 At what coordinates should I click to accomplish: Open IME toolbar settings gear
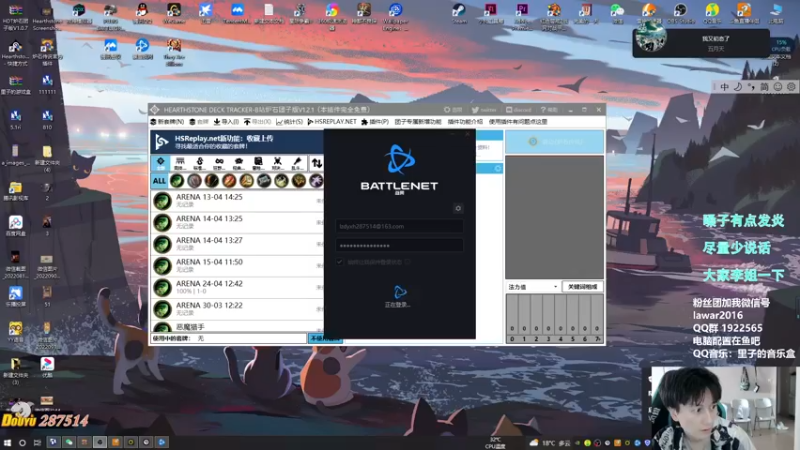click(791, 87)
